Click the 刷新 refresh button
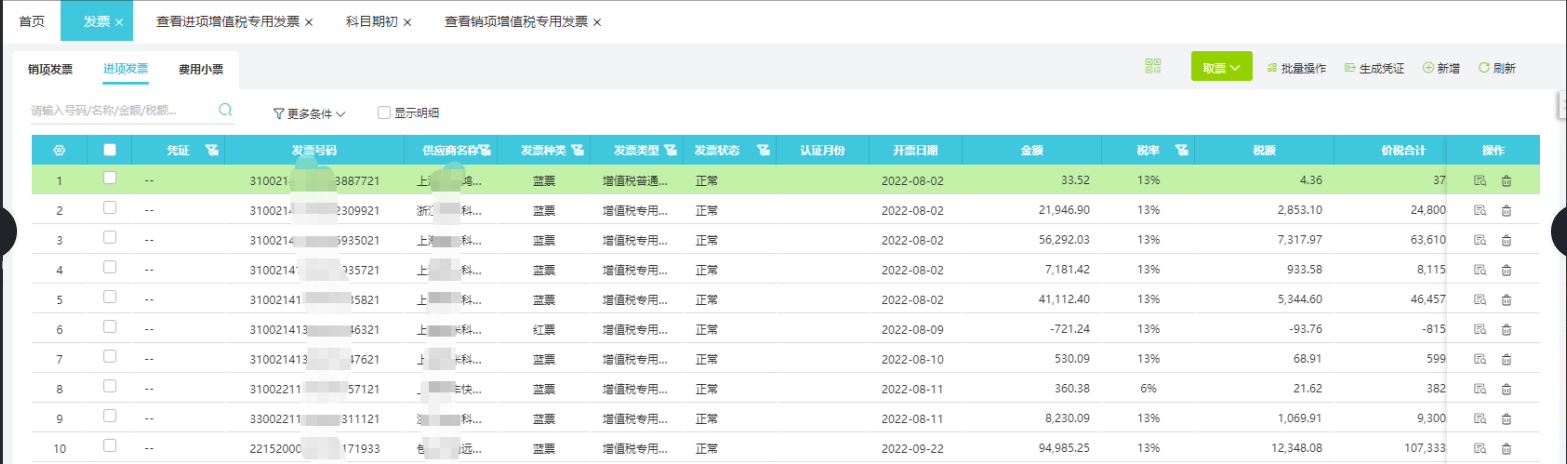 [x=1497, y=68]
